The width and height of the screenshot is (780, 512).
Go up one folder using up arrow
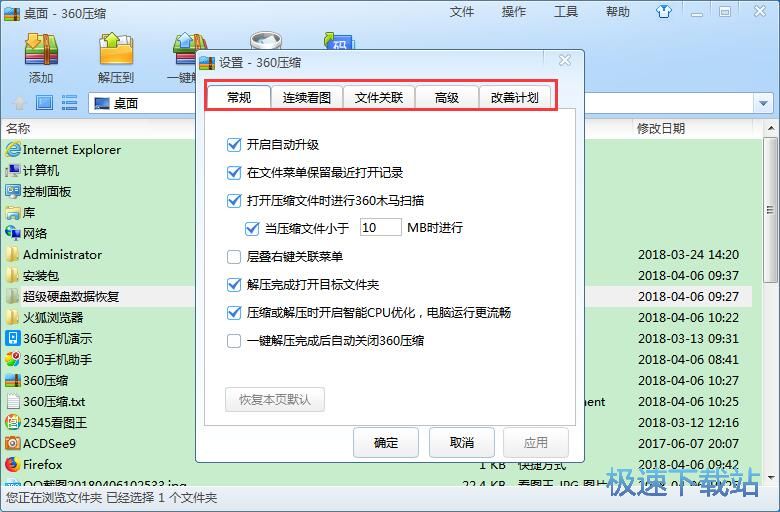[x=19, y=103]
